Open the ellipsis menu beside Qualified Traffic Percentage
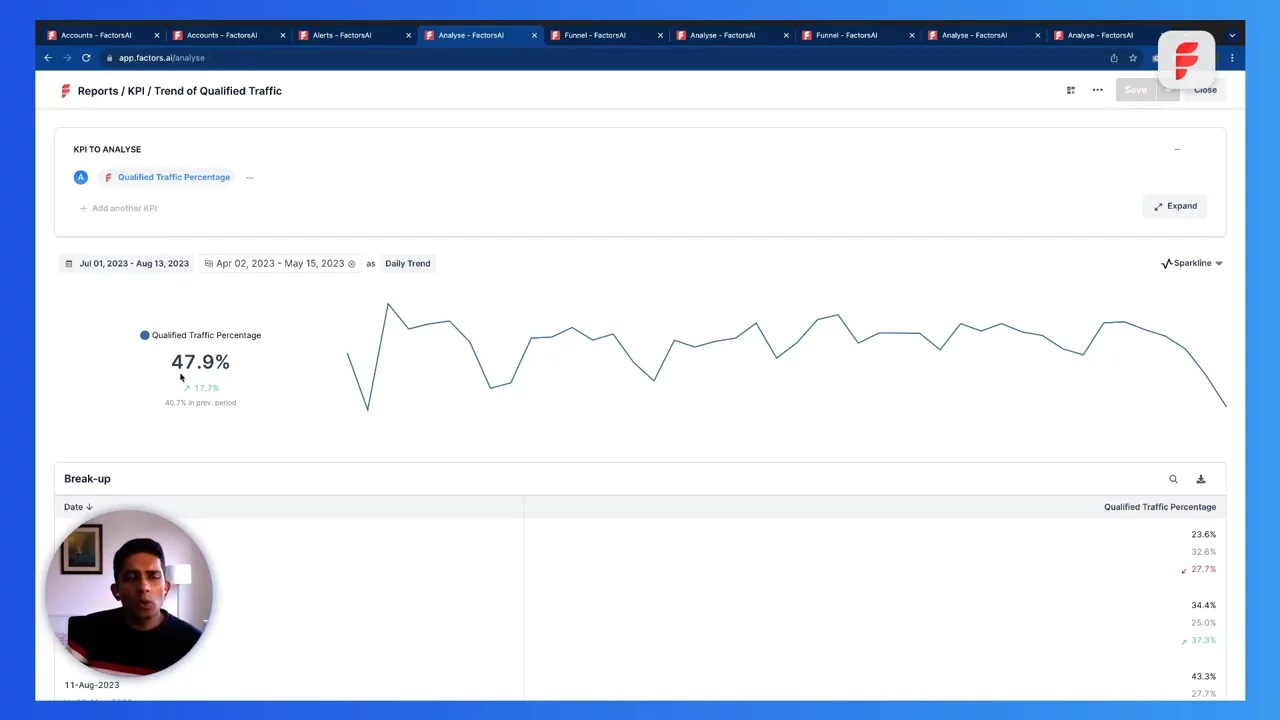Image resolution: width=1280 pixels, height=720 pixels. click(x=249, y=178)
